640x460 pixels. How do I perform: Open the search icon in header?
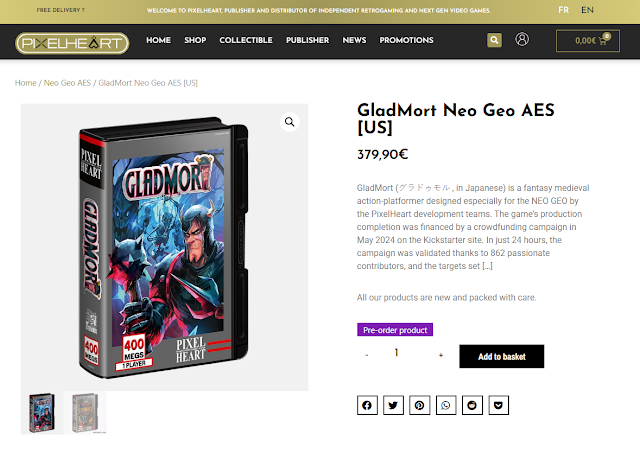tap(494, 40)
